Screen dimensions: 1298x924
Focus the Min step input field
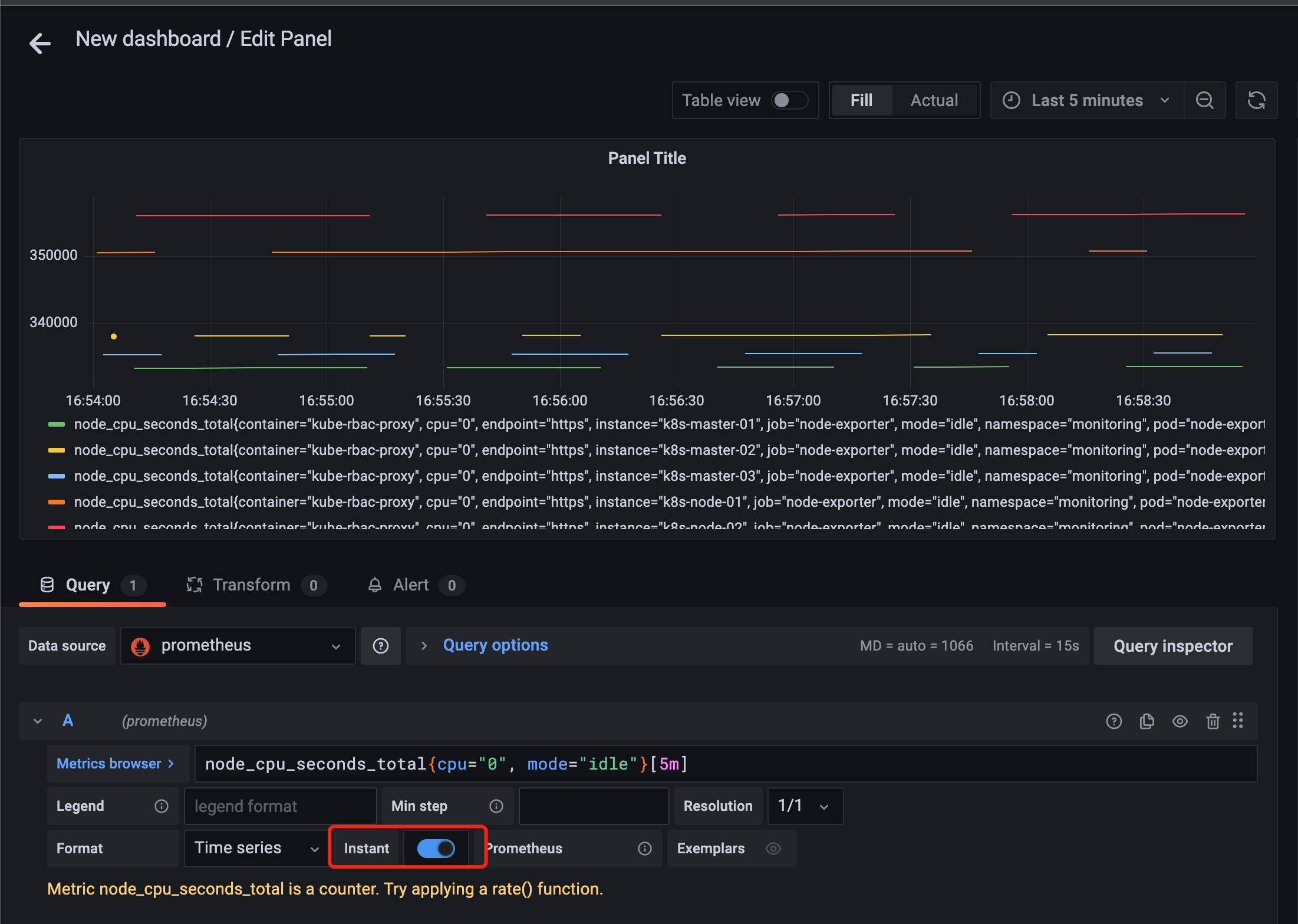[594, 806]
